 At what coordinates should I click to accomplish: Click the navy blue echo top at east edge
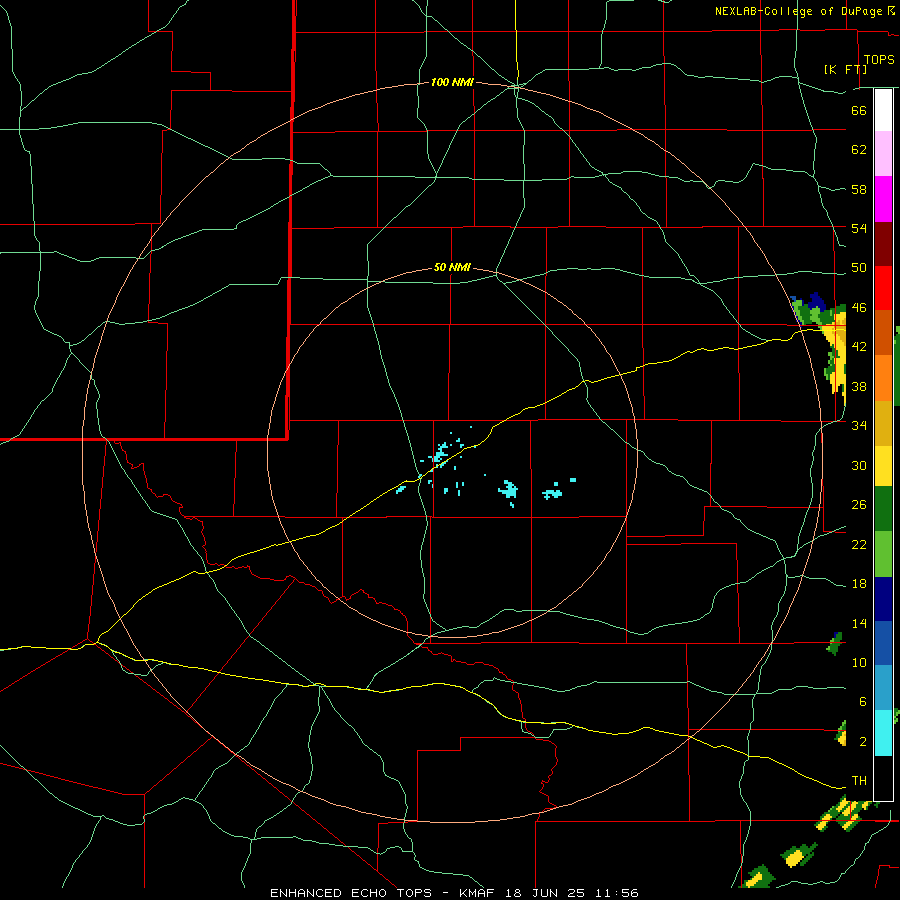click(x=816, y=300)
